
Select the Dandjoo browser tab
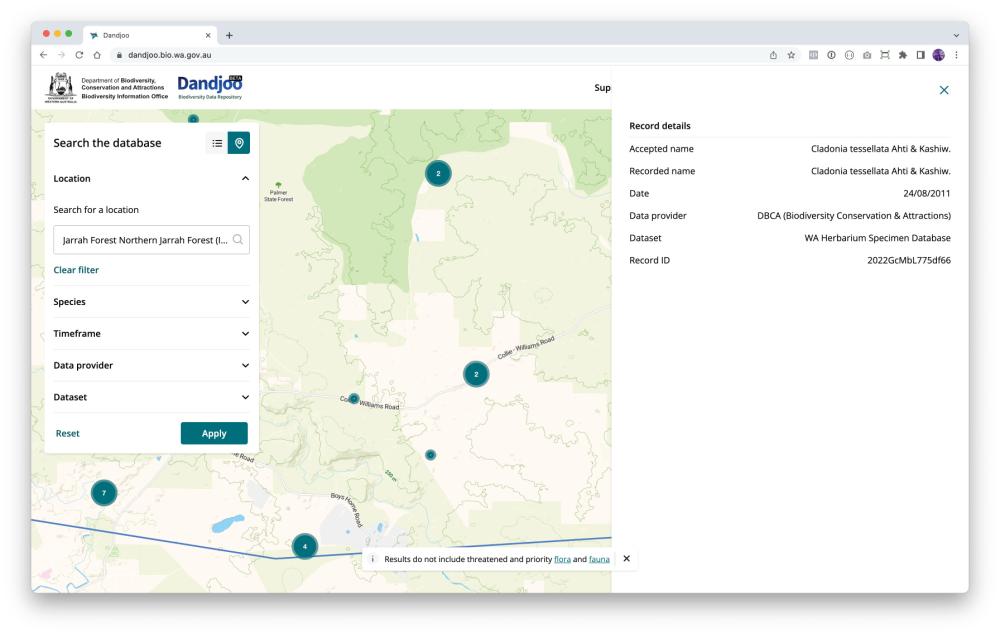151,35
